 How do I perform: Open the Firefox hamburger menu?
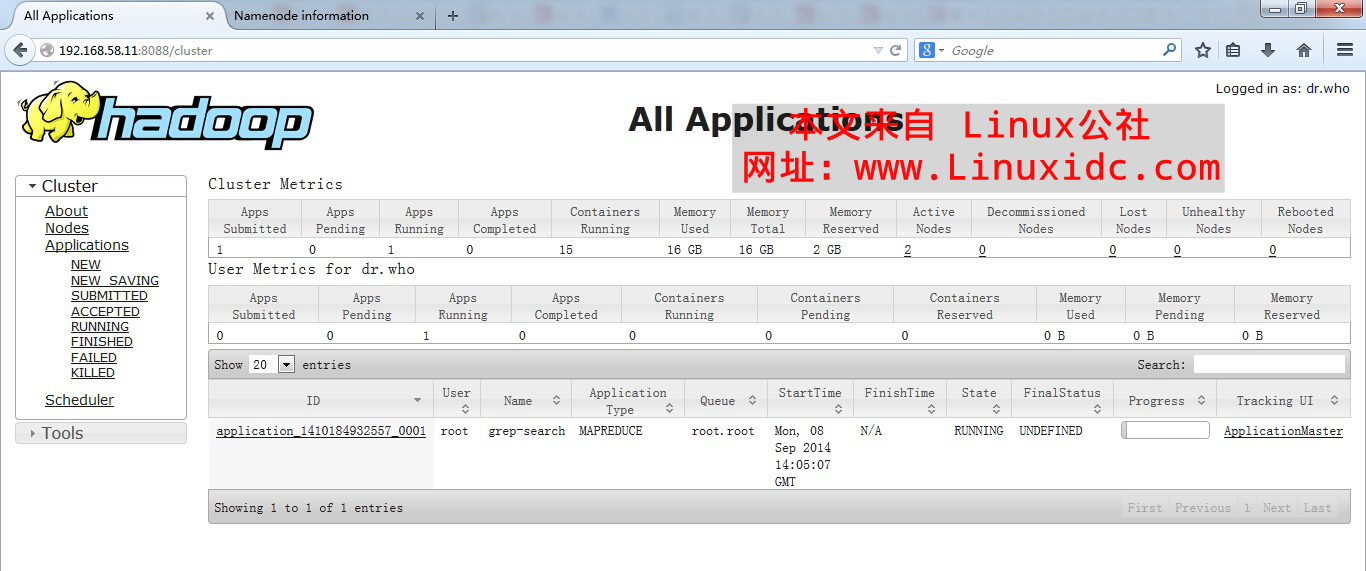pos(1345,50)
